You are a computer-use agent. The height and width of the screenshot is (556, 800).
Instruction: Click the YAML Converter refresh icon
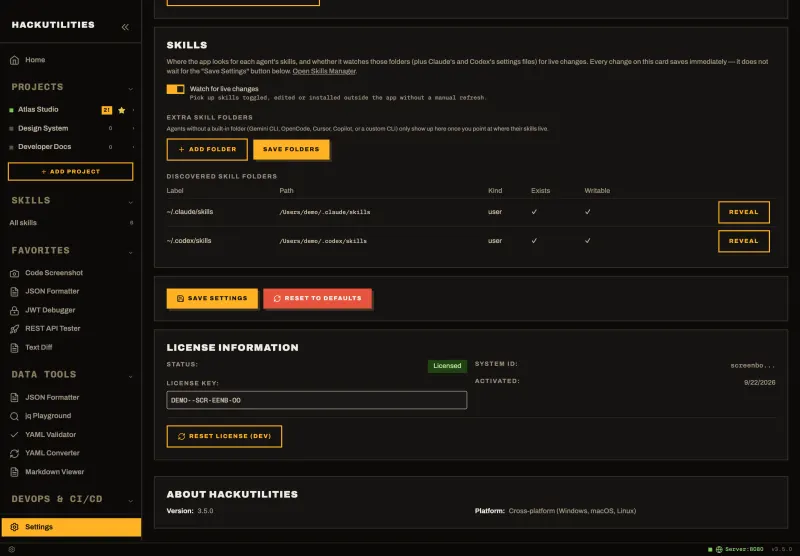(14, 453)
